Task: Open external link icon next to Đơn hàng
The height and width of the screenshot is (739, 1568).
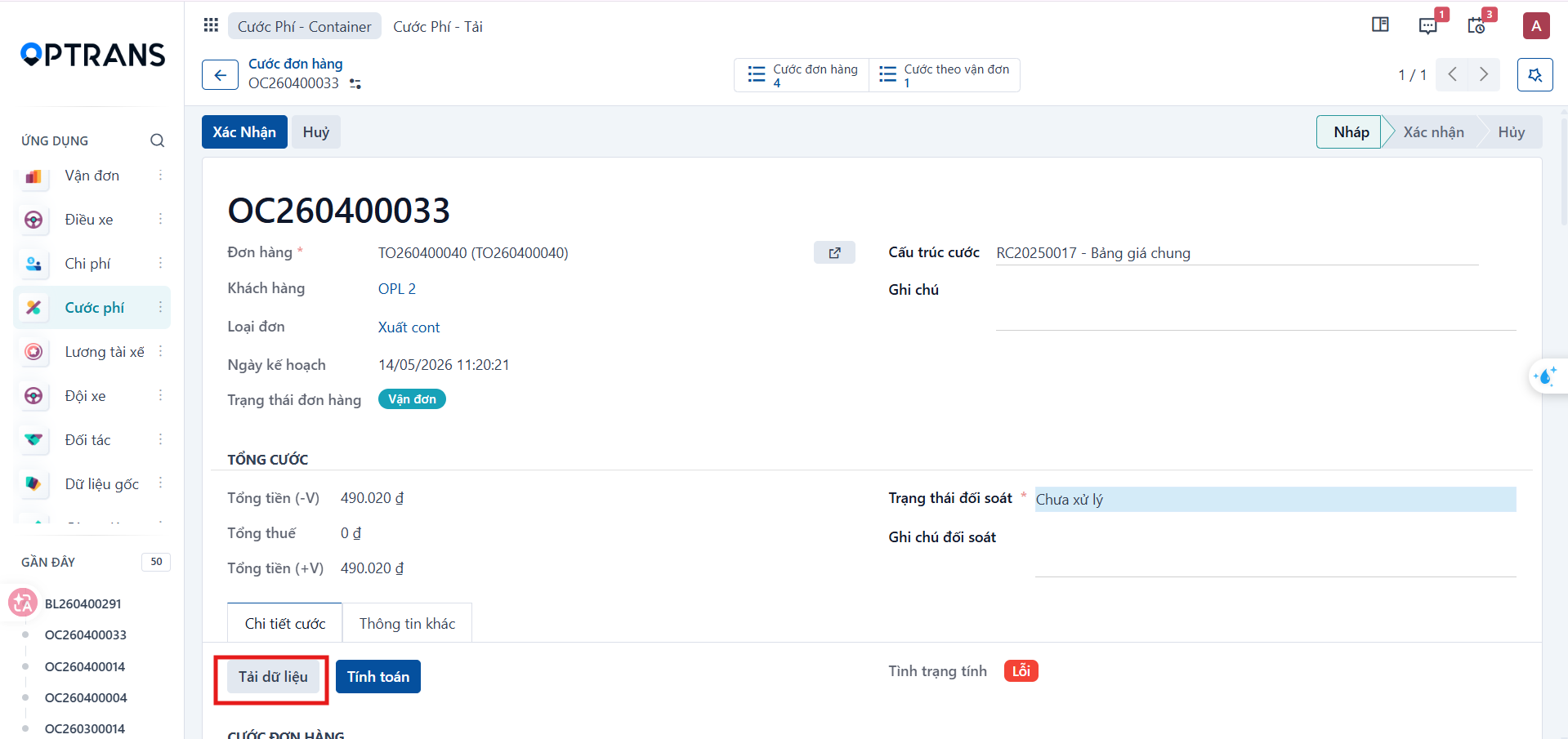Action: click(834, 252)
